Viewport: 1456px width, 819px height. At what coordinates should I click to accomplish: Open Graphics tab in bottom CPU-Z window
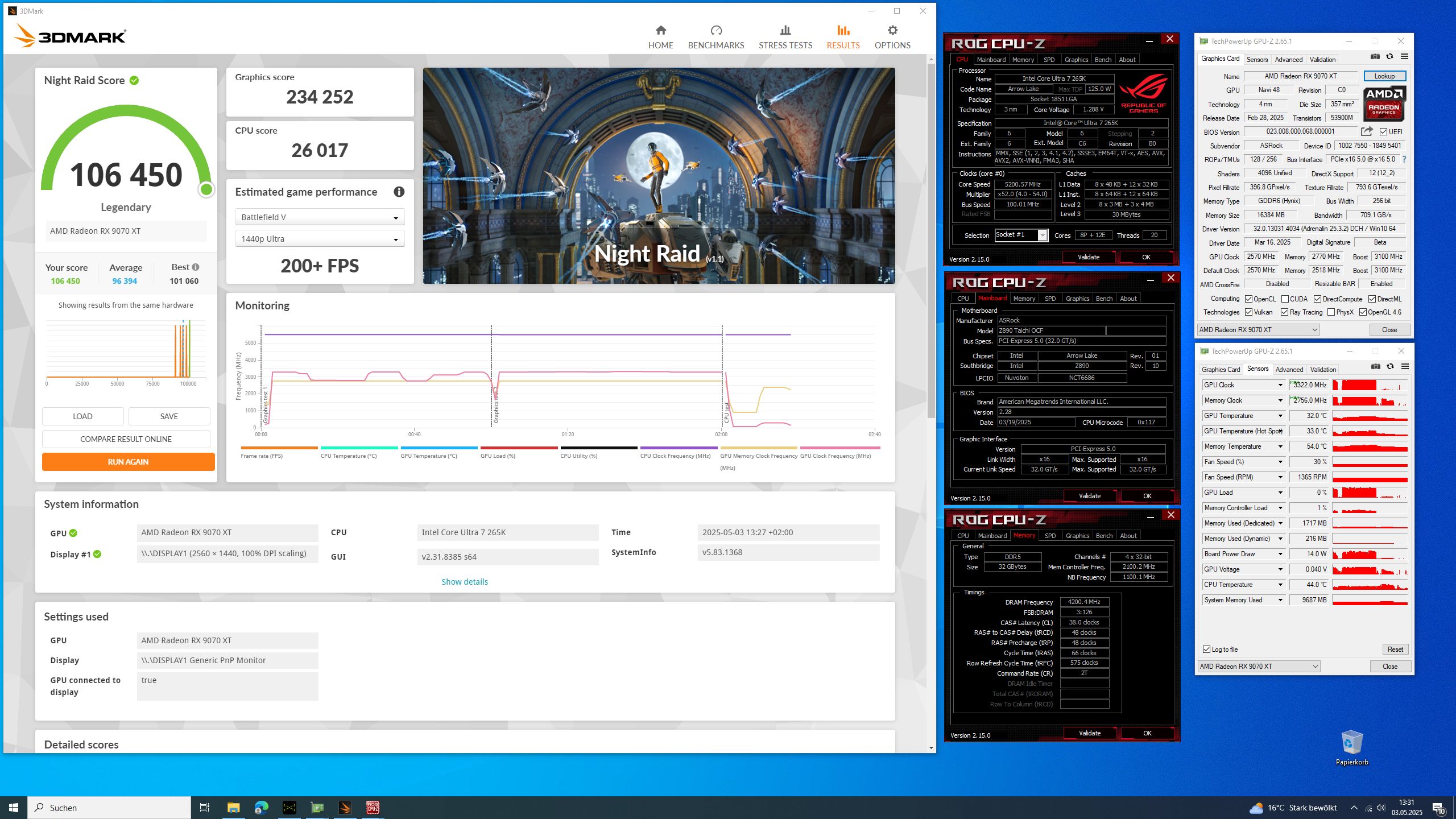[x=1077, y=536]
